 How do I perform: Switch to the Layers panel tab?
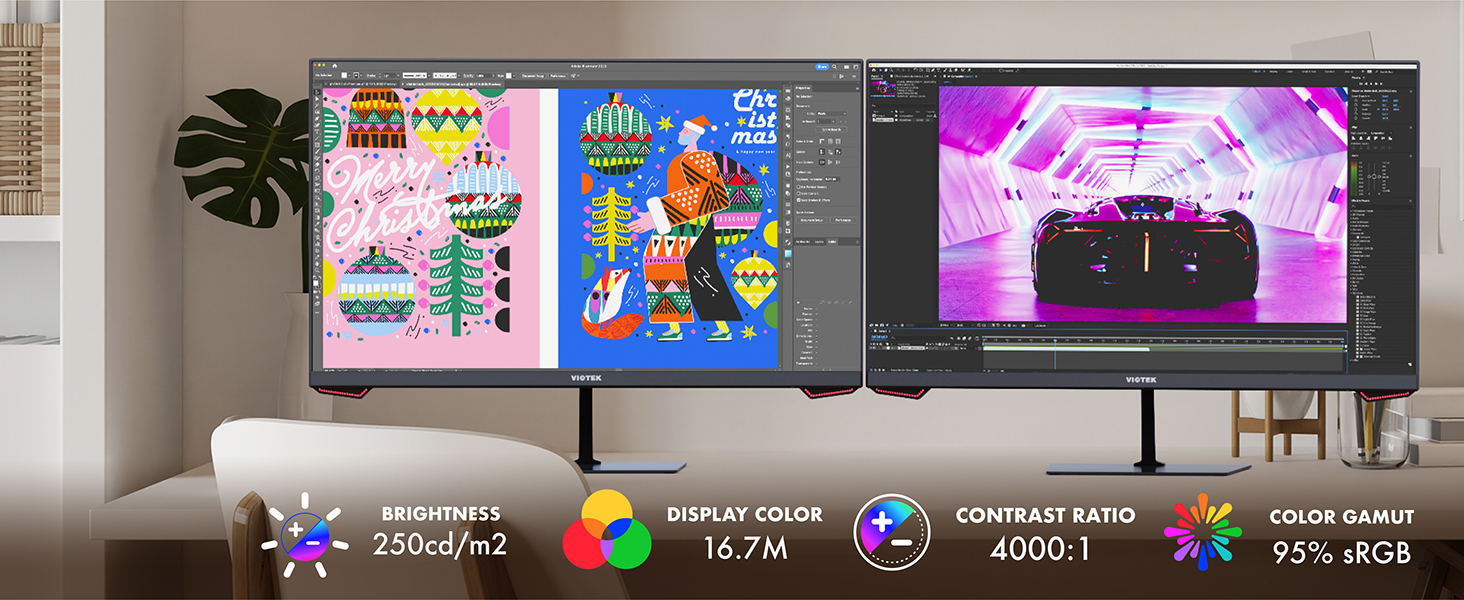coord(818,241)
